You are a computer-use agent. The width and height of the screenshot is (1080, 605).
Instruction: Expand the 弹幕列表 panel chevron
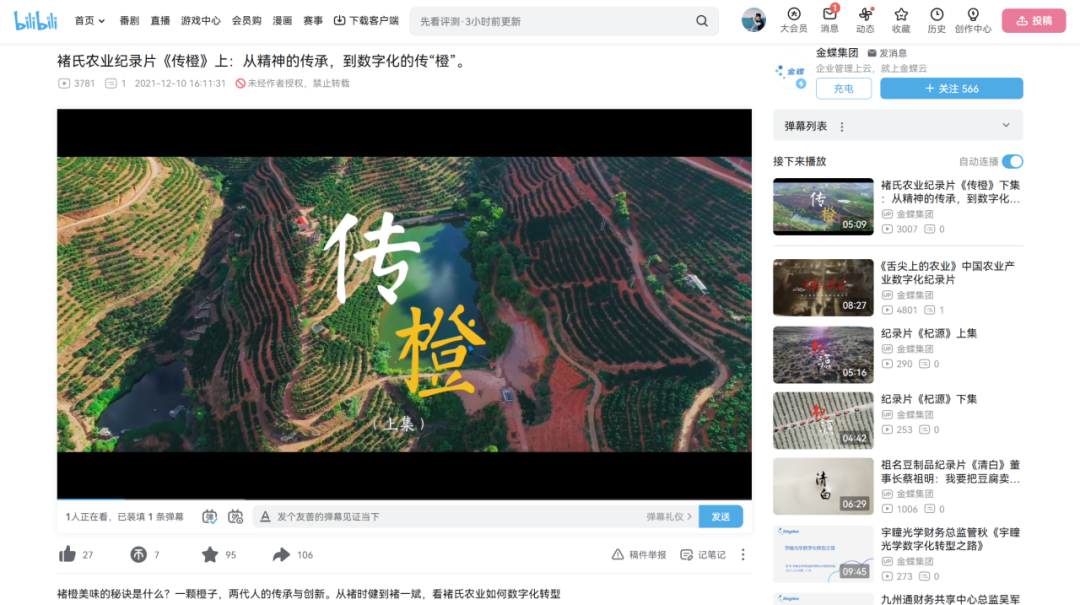pos(1006,125)
